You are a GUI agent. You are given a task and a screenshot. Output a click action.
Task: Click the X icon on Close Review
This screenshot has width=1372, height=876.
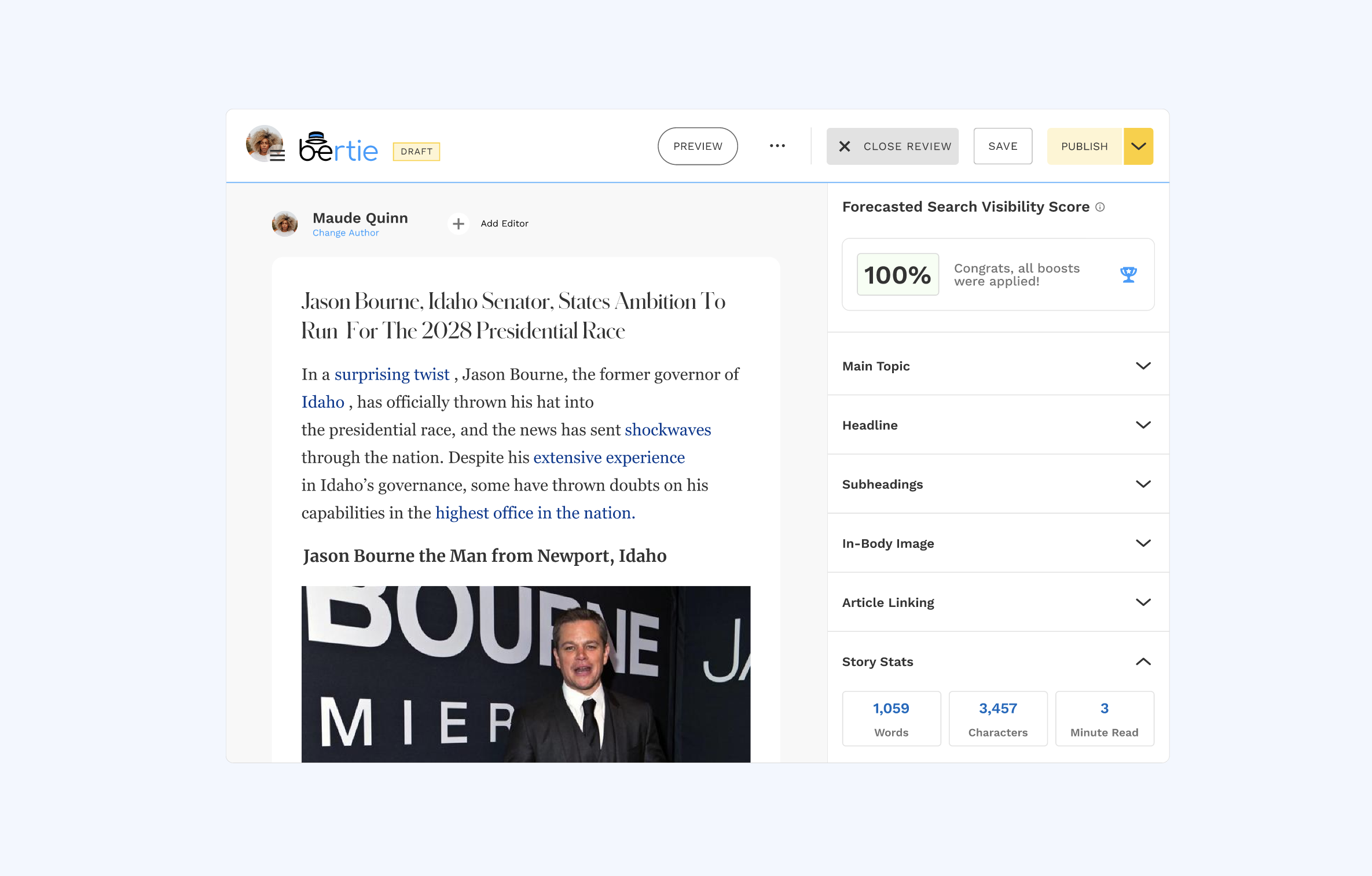click(845, 146)
